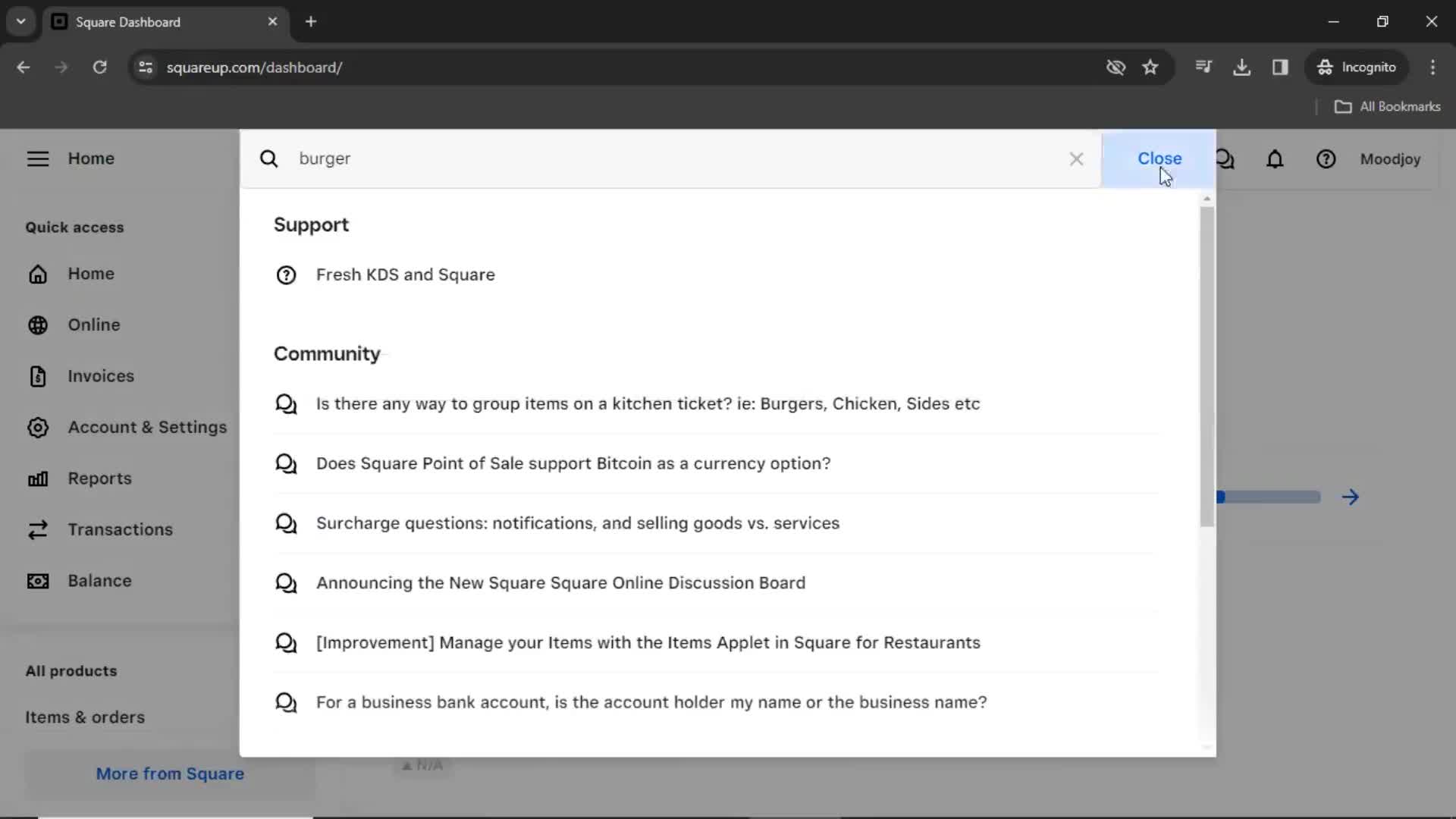The image size is (1456, 819).
Task: Open the media control icon
Action: point(1203,67)
